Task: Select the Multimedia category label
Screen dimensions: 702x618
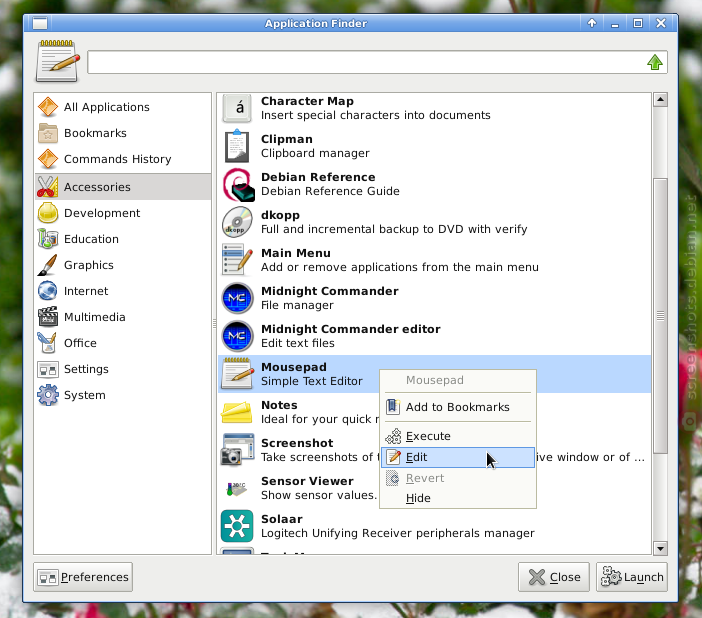Action: point(94,317)
